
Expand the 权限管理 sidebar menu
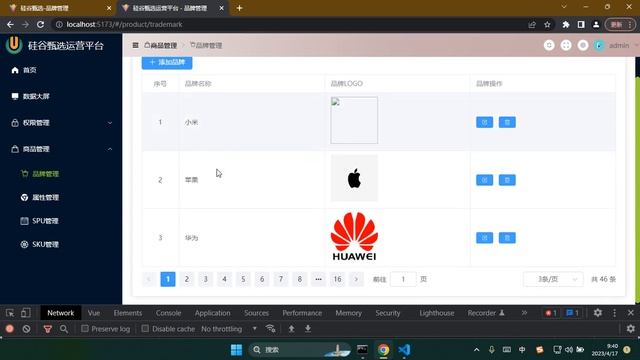tap(61, 122)
